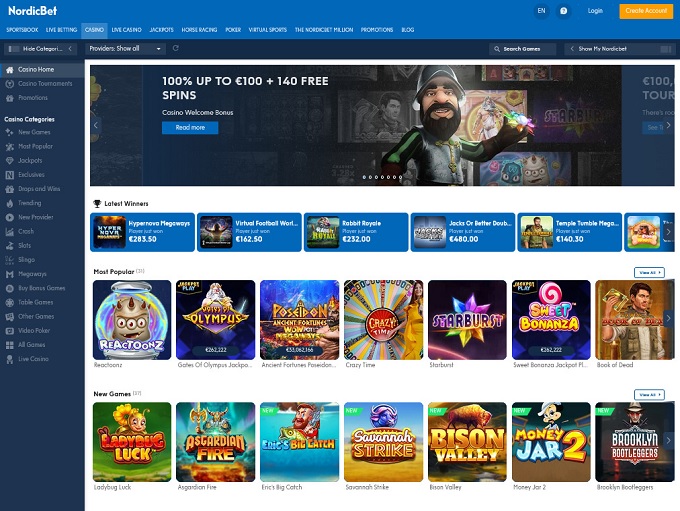Click the Search Games field

coord(522,48)
